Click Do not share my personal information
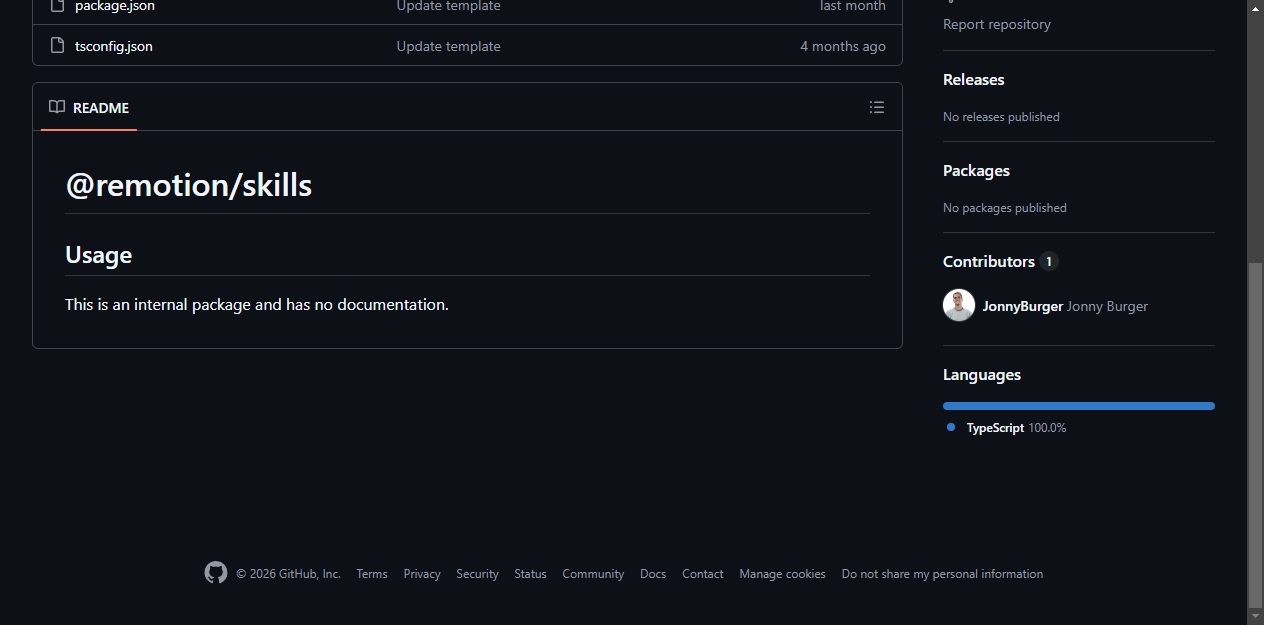Screen dimensions: 1264x625 [942, 574]
